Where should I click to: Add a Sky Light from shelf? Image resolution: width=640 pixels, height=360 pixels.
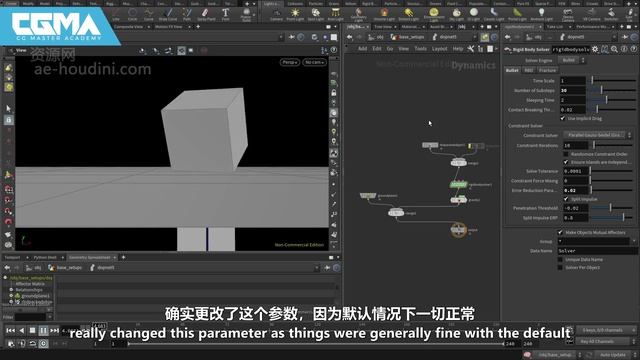(456, 14)
